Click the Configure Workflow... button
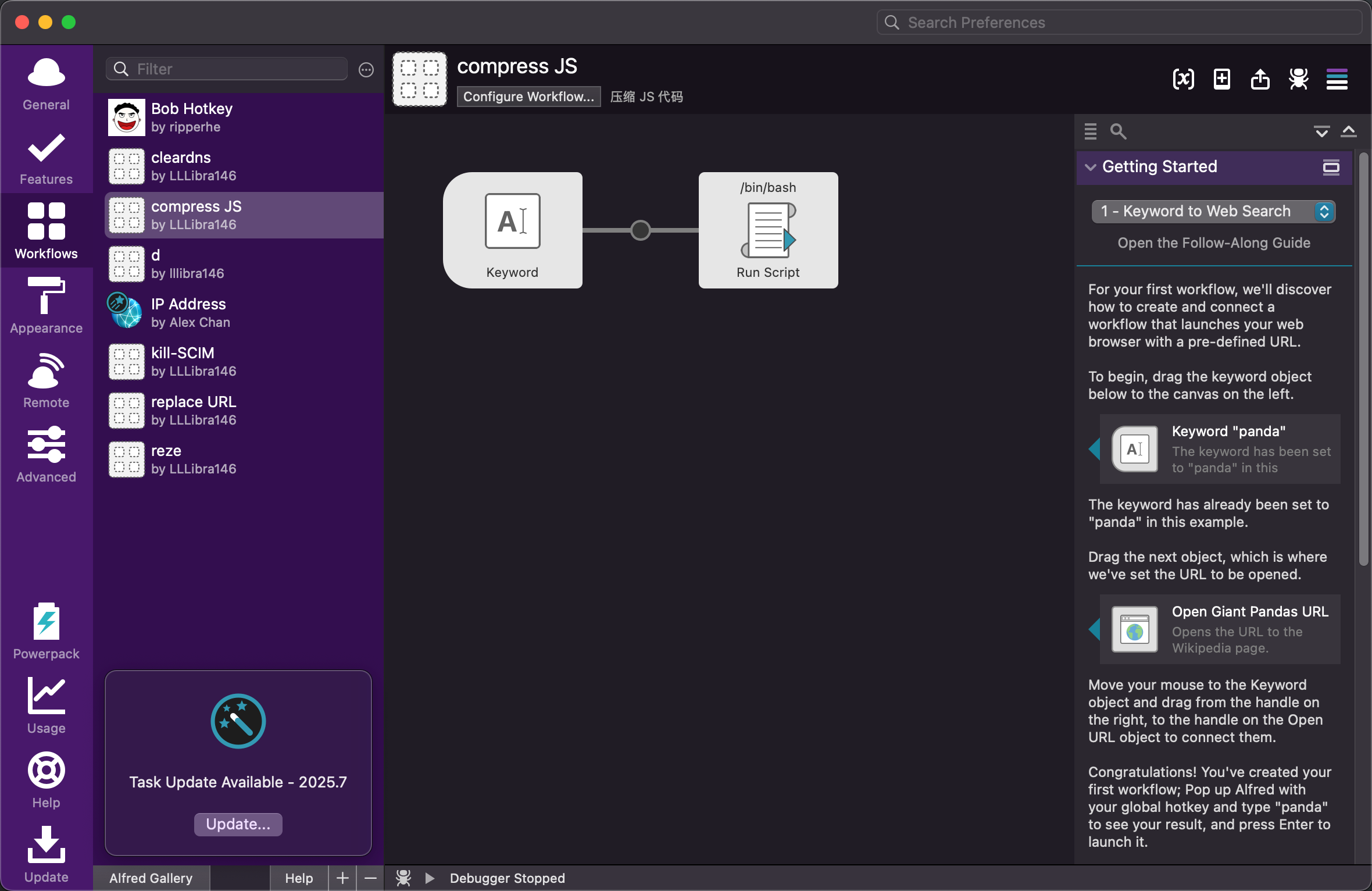The image size is (1372, 891). point(528,97)
